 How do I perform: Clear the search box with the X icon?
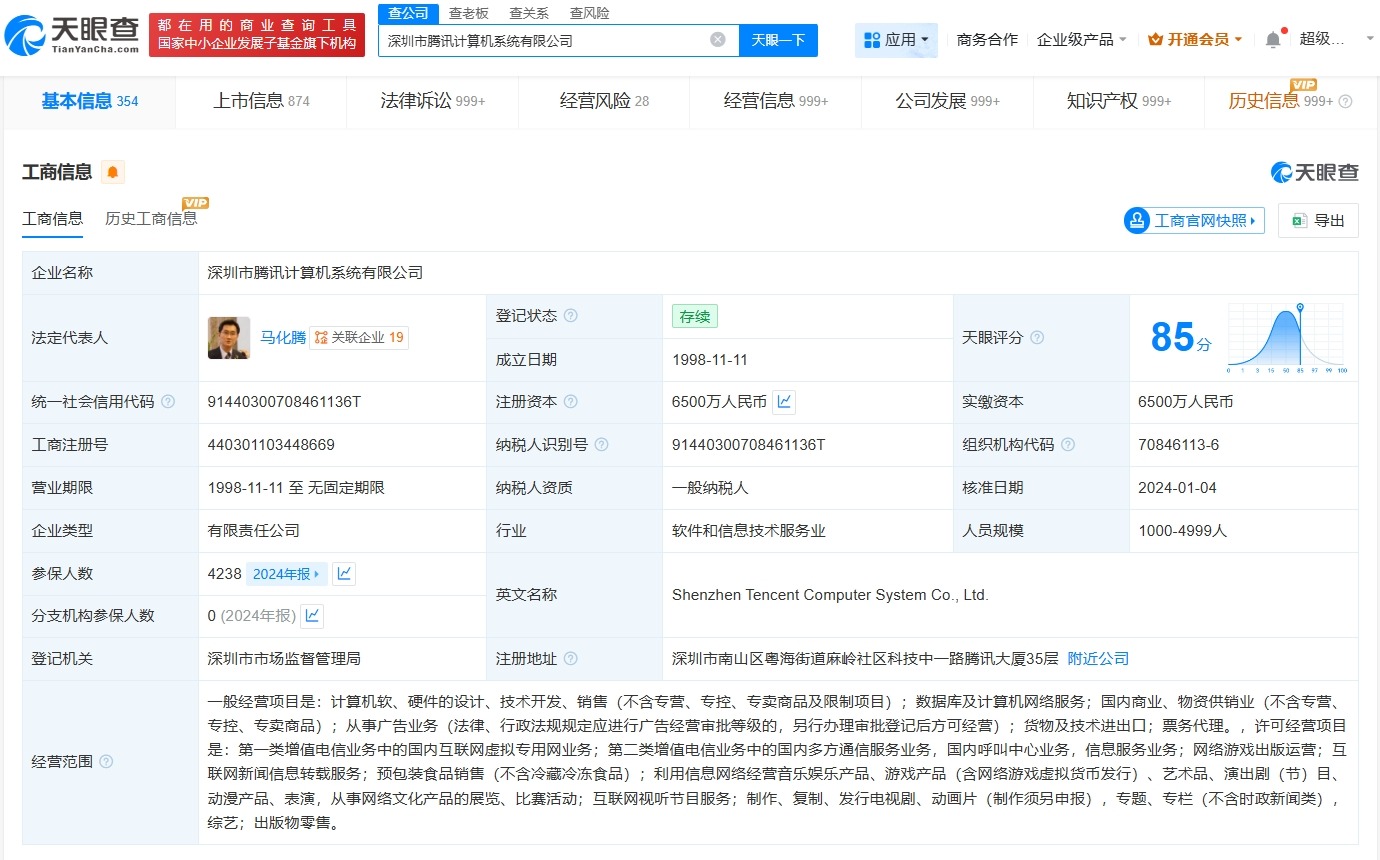(x=716, y=40)
